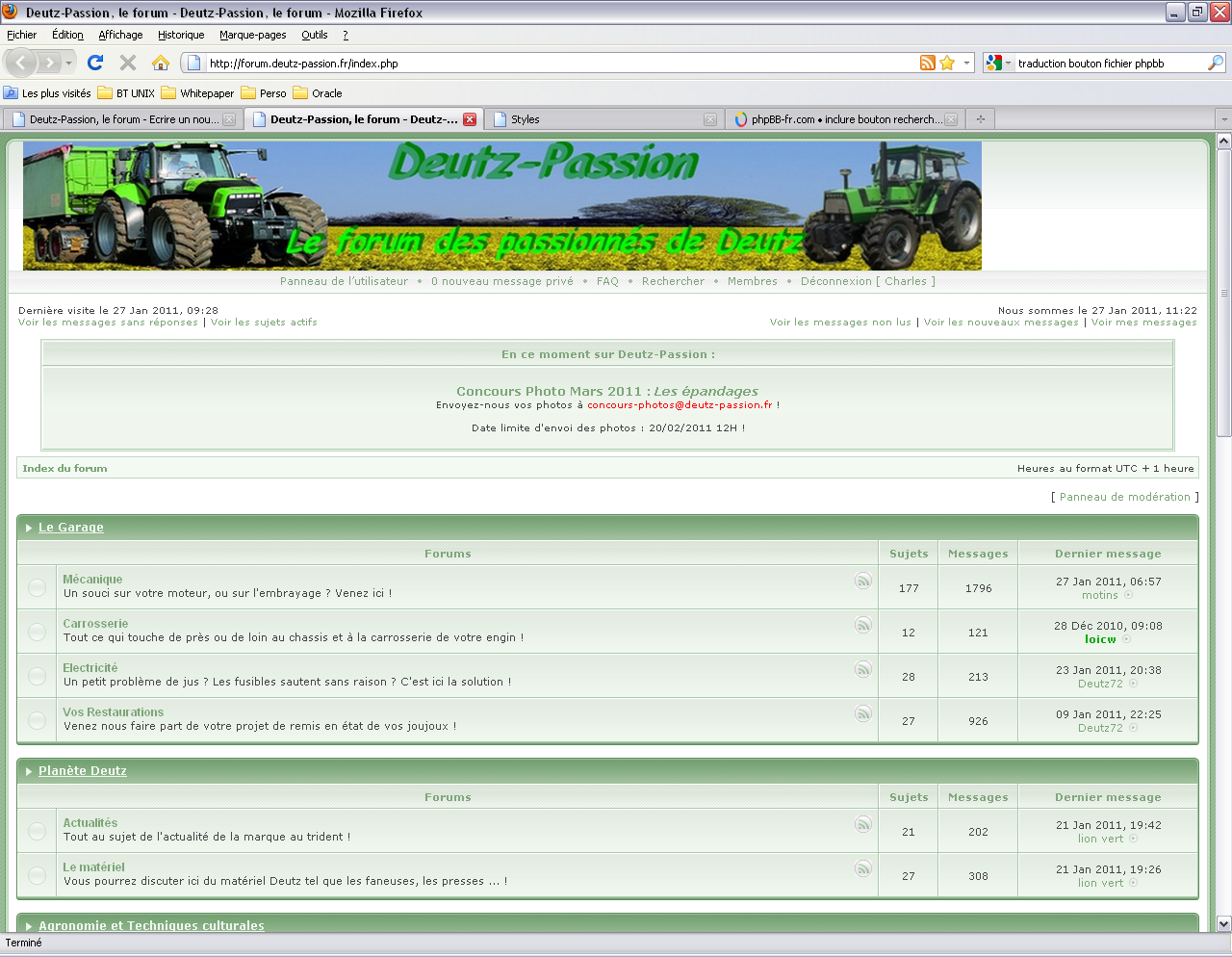The width and height of the screenshot is (1232, 957).
Task: Click the forum status icon beside Vos Restaurations
Action: coord(37,720)
